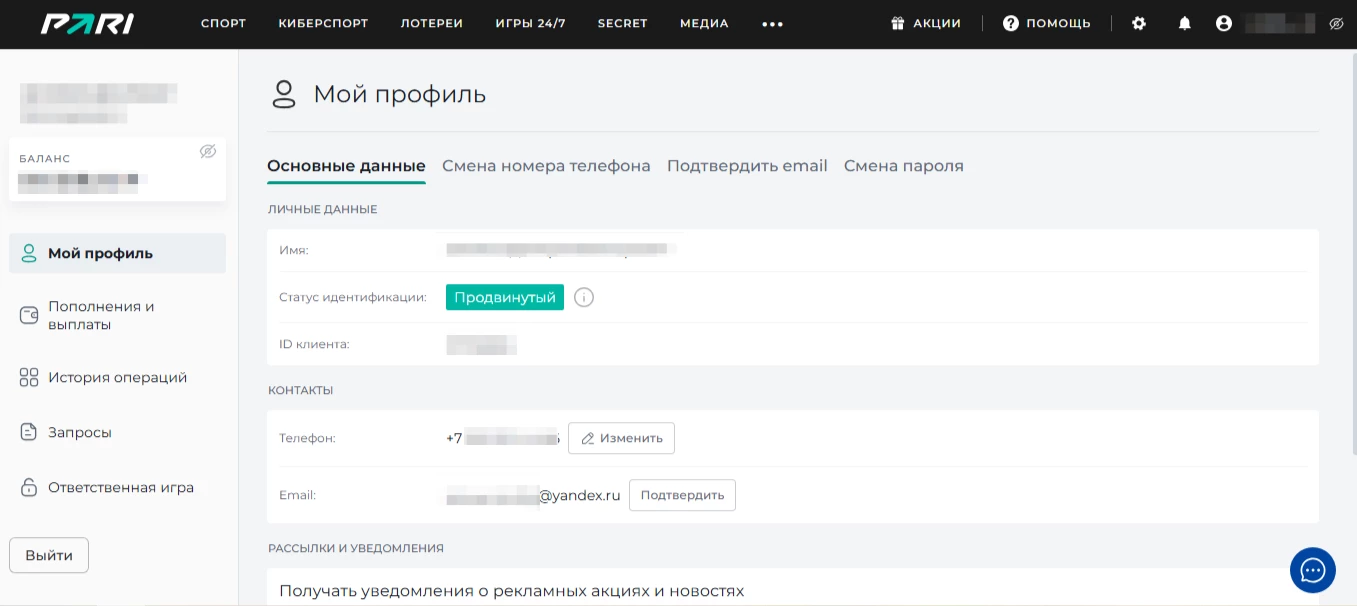This screenshot has width=1357, height=606.
Task: Open the account profile menu
Action: point(1225,23)
